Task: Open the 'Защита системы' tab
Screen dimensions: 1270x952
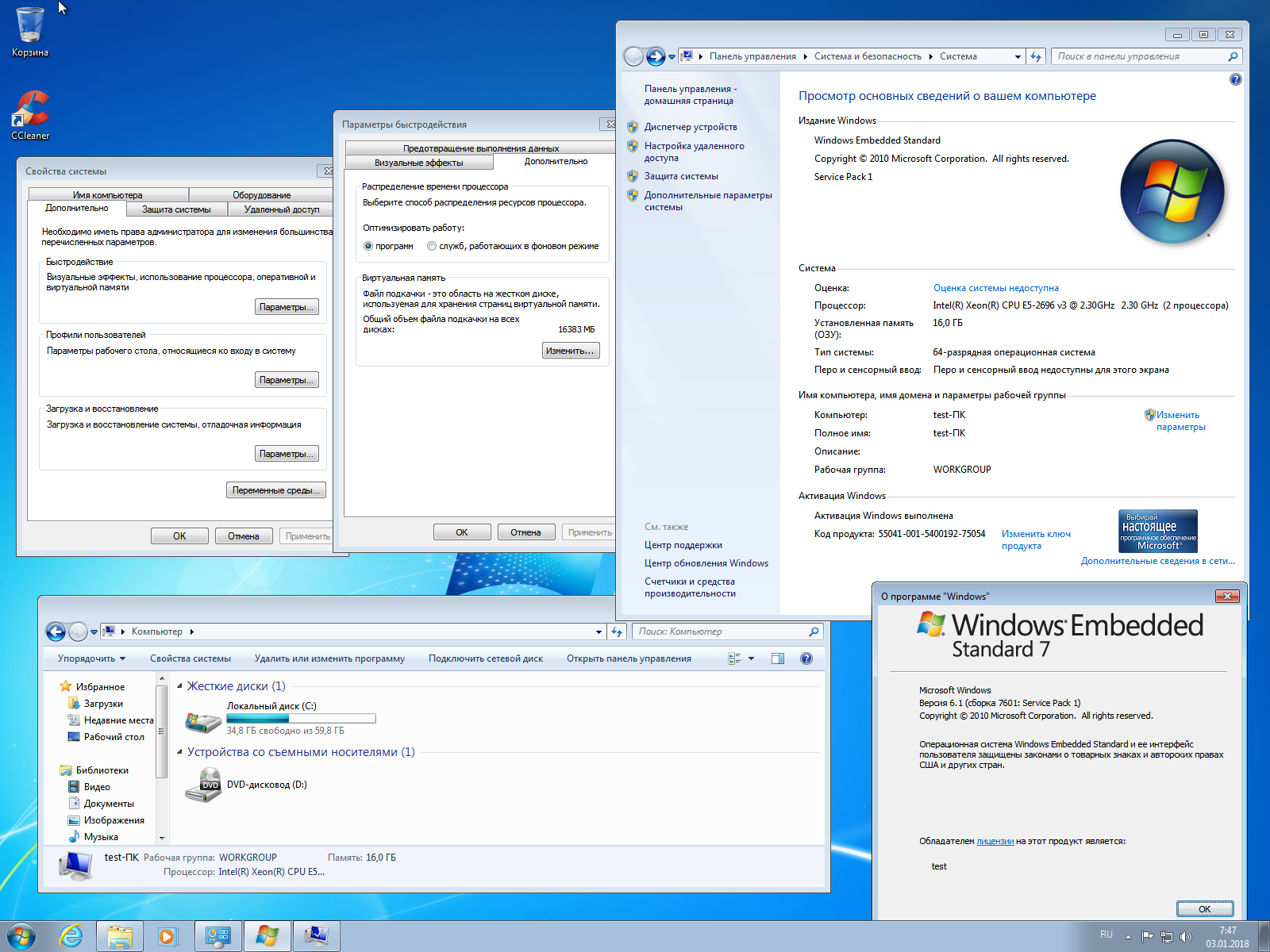Action: [x=176, y=209]
